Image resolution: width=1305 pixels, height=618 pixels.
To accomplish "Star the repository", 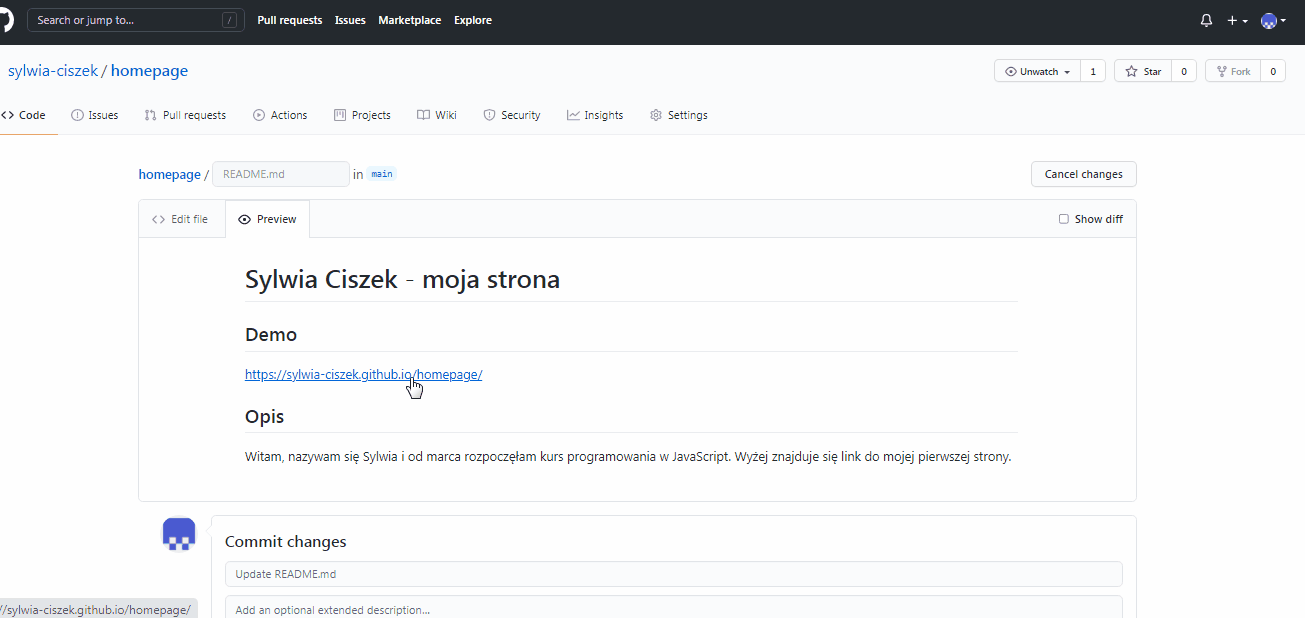I will (x=1143, y=71).
